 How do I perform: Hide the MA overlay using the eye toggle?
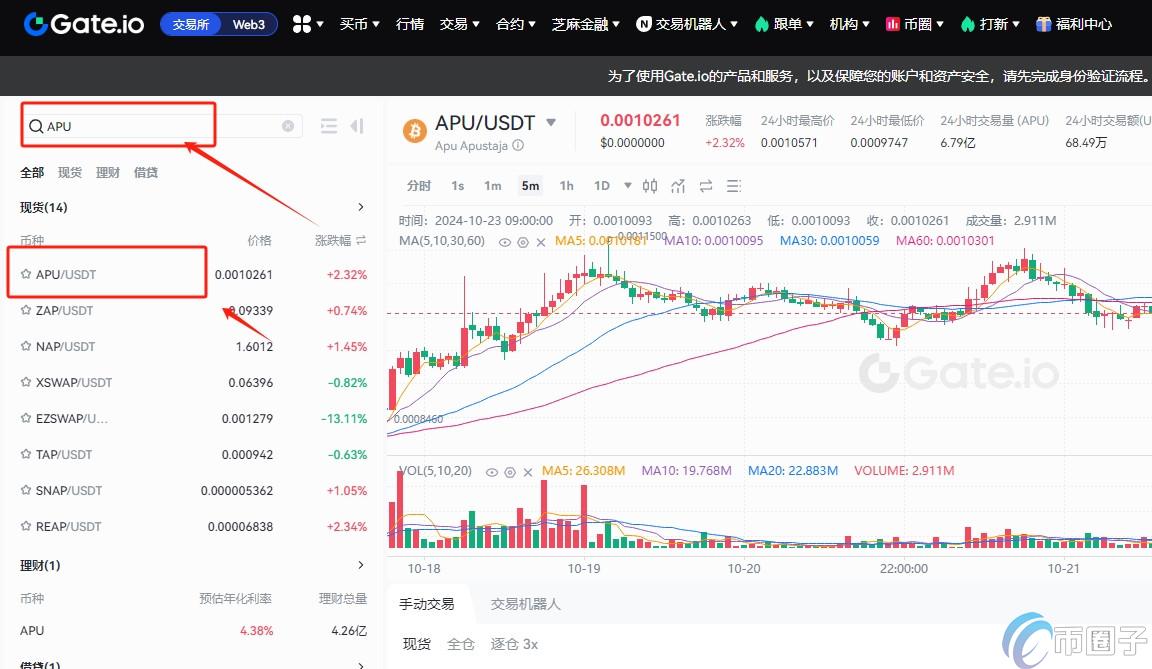[505, 242]
